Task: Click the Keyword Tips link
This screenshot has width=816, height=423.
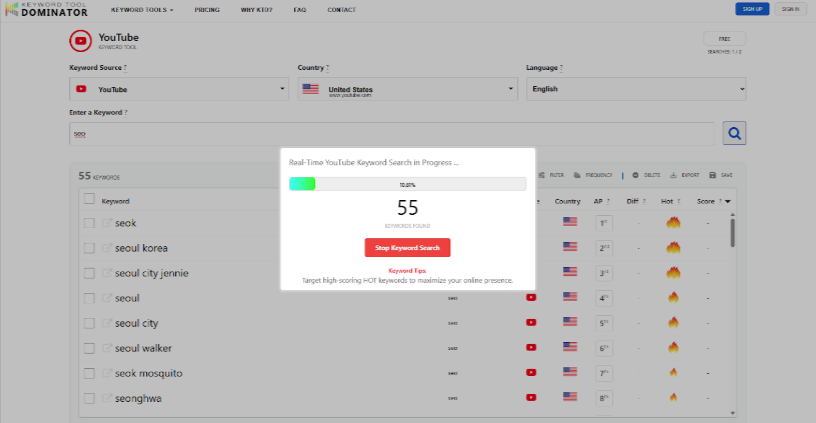Action: pos(407,271)
